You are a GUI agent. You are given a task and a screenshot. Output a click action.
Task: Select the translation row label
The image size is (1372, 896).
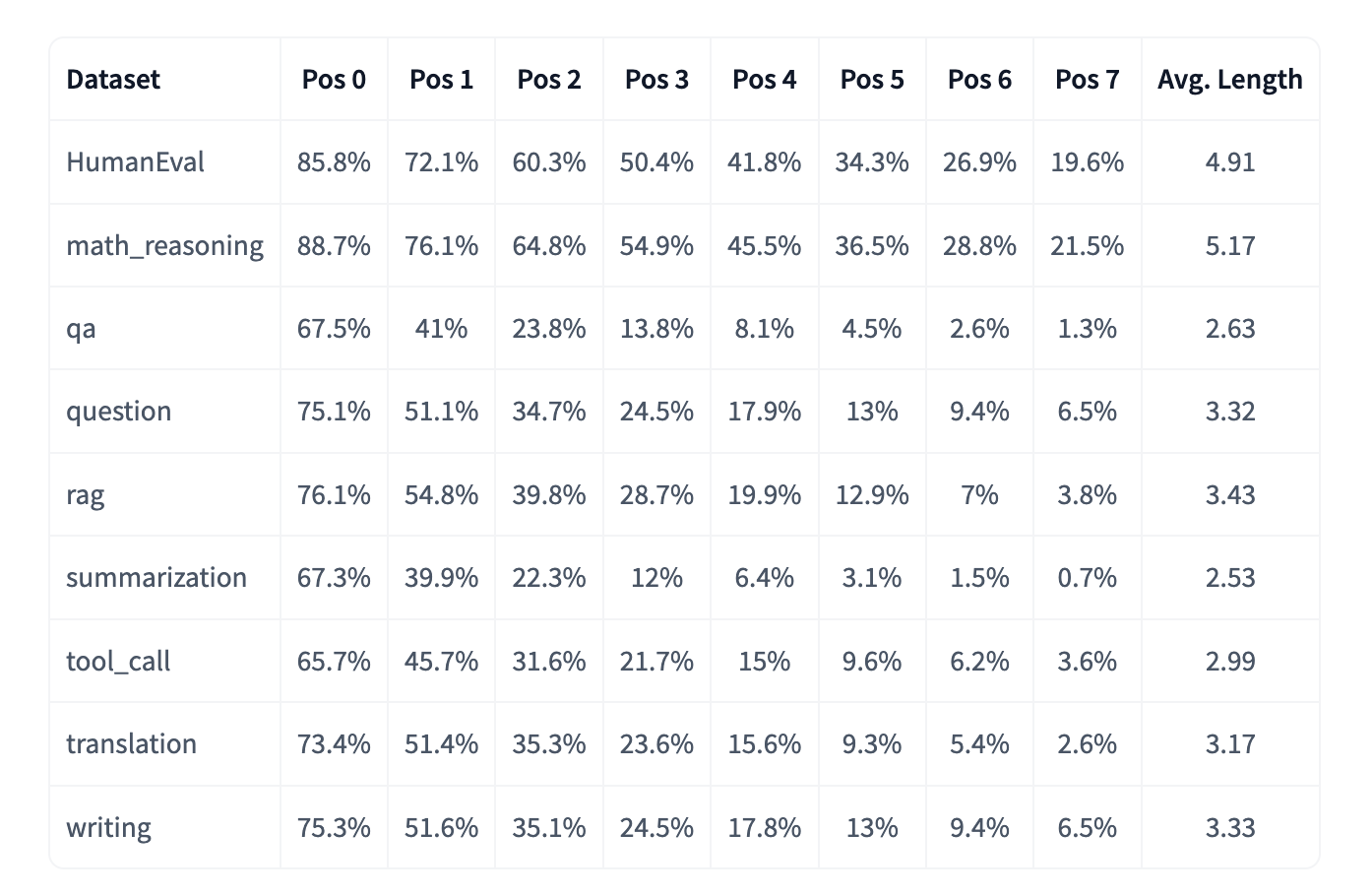click(131, 744)
